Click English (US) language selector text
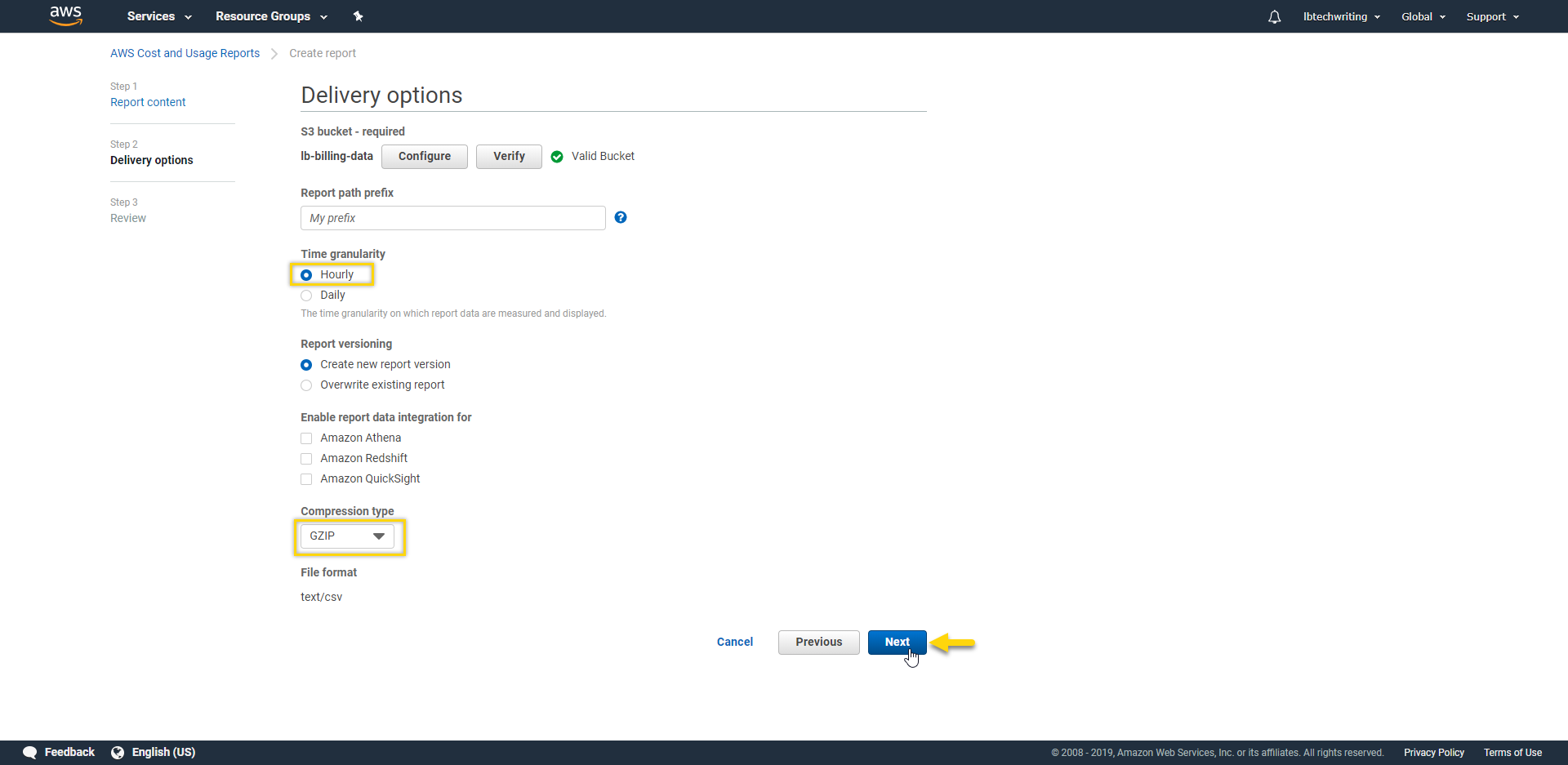1568x765 pixels. click(163, 752)
